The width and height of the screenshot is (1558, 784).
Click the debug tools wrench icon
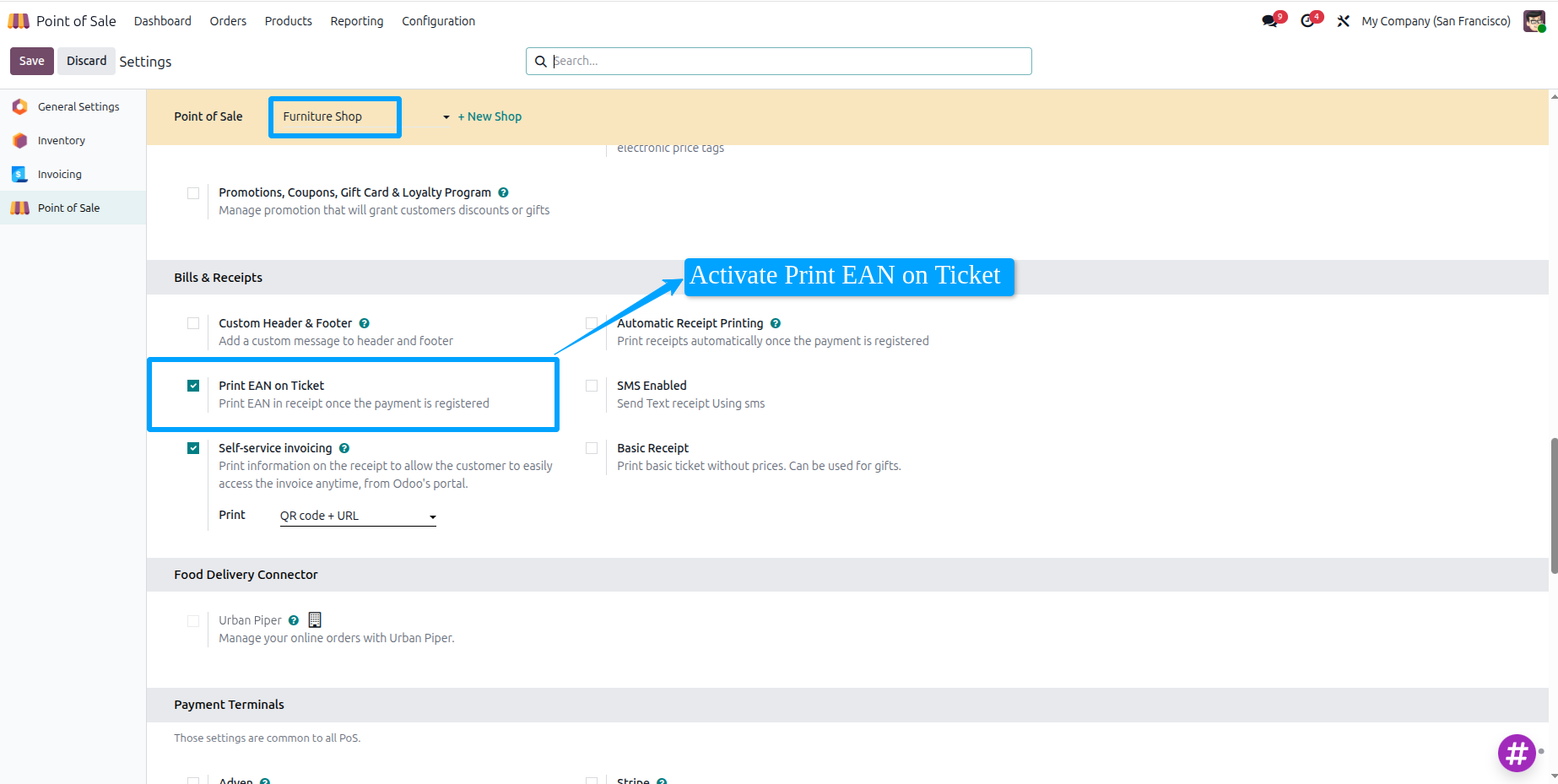[1344, 21]
